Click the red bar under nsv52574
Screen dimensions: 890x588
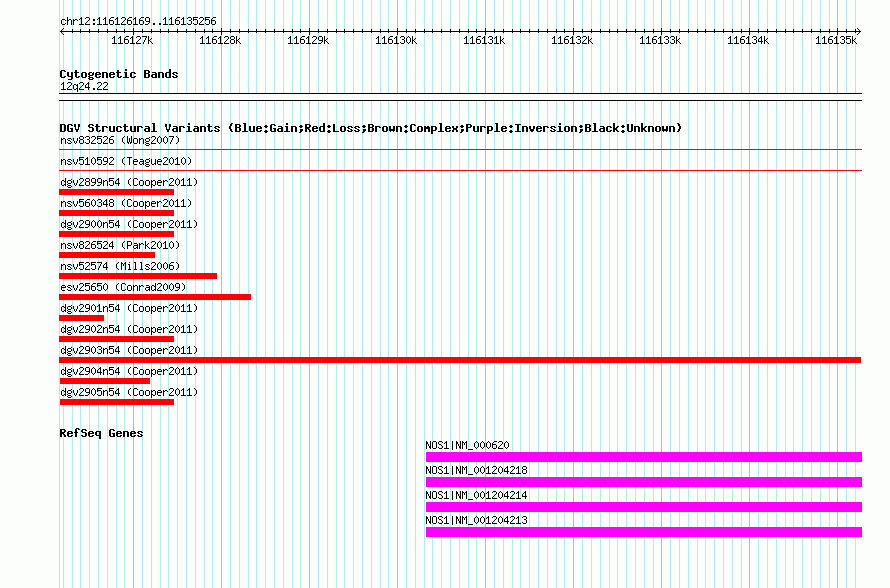click(138, 276)
